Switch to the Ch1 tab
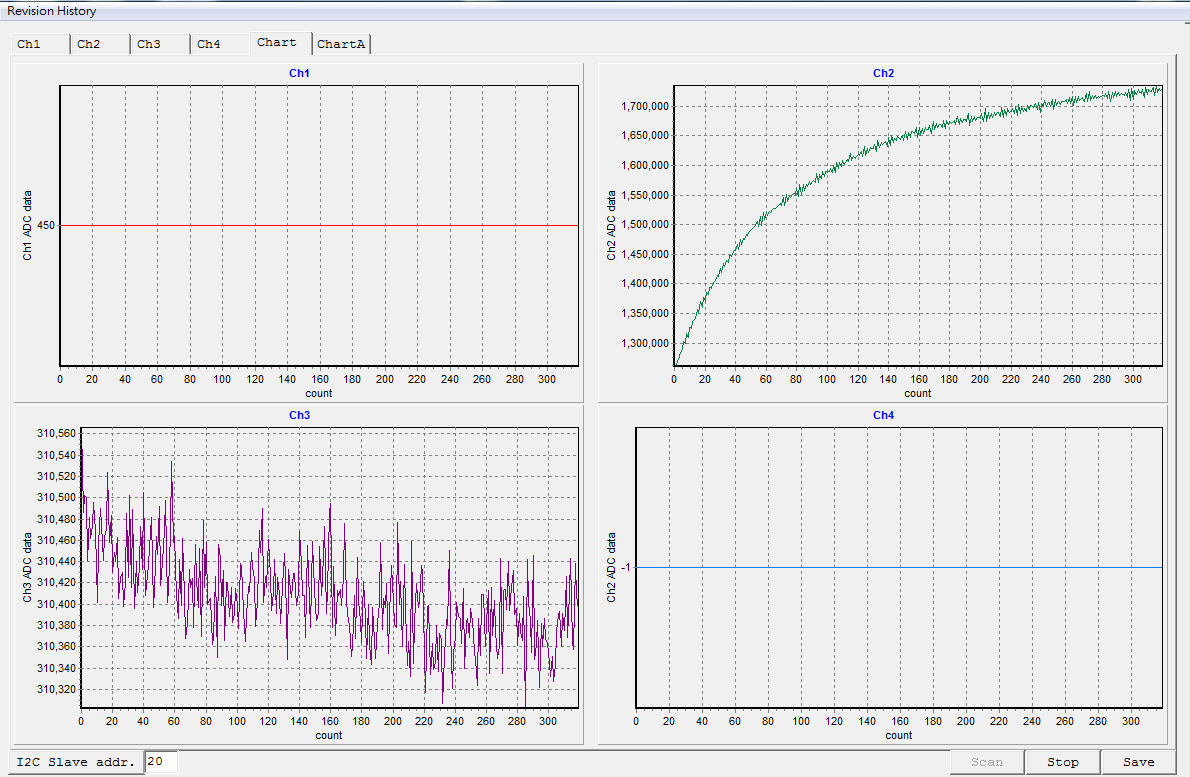The width and height of the screenshot is (1190, 777). pos(41,44)
